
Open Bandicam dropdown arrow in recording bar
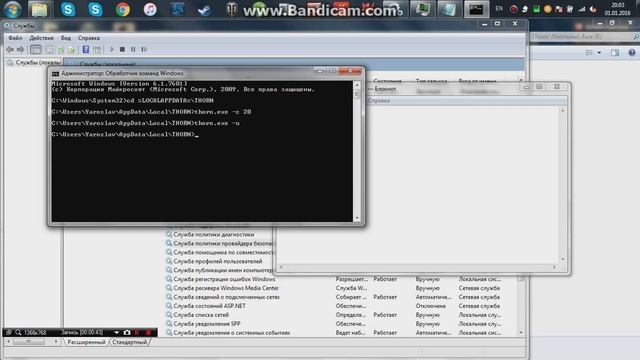117,333
